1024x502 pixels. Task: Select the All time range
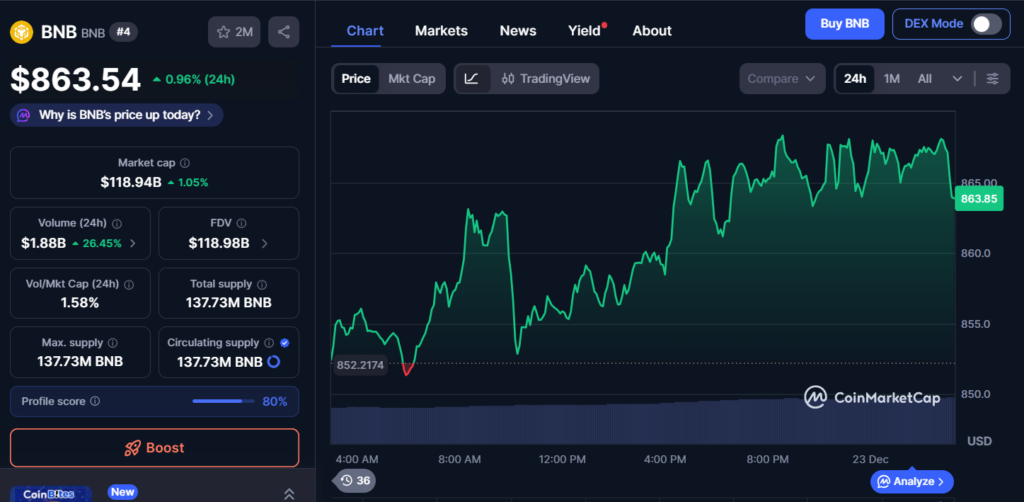coord(925,79)
